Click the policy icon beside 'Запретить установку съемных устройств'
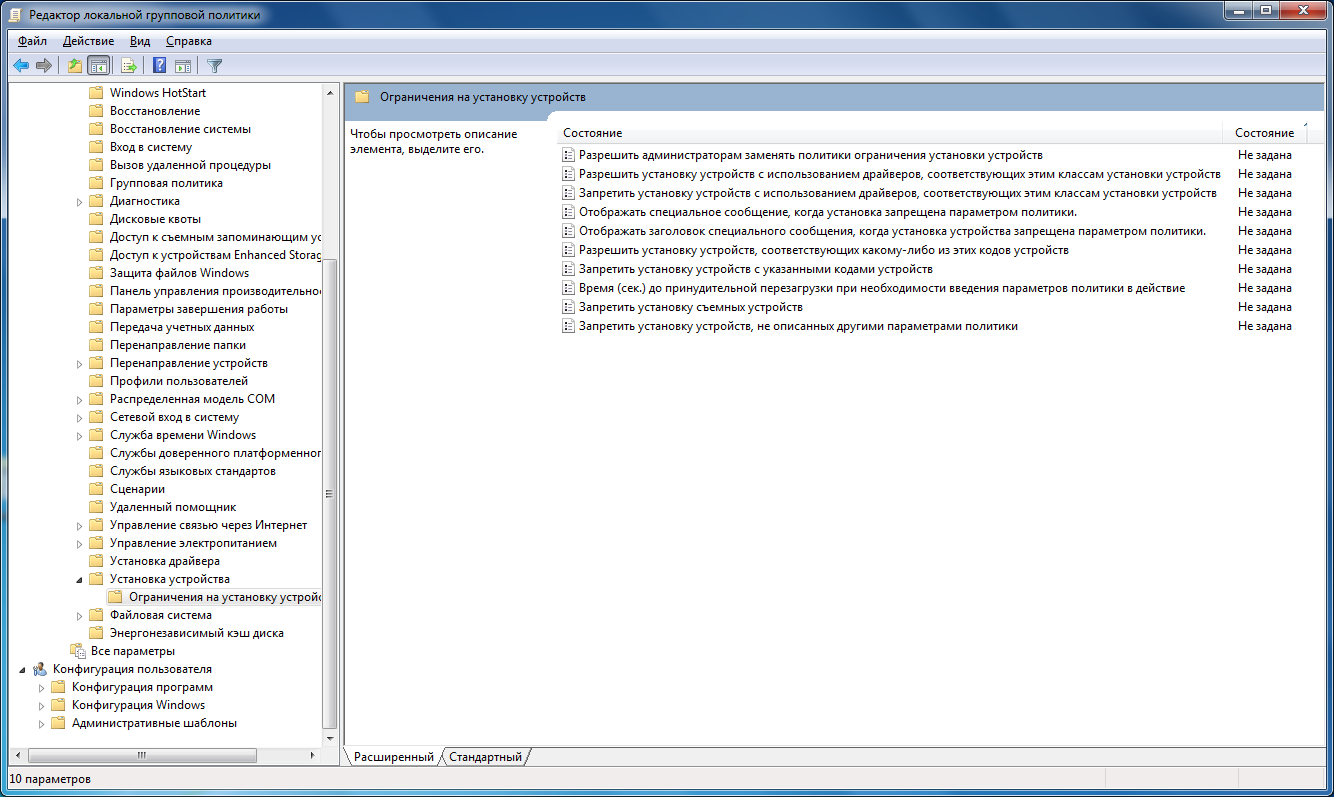 click(568, 307)
